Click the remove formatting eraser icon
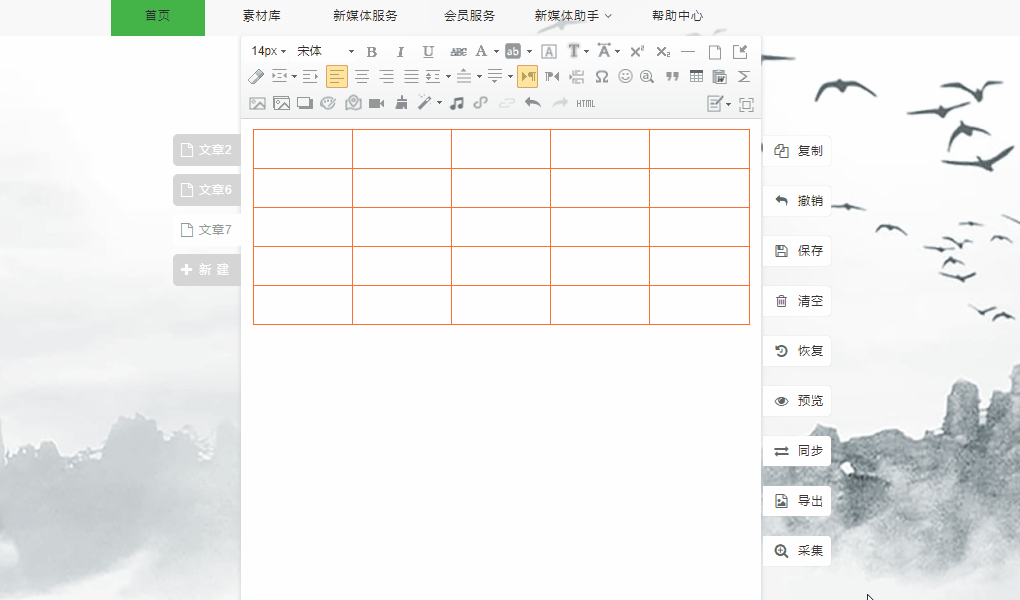Screen dimensions: 1020x600 coord(256,77)
